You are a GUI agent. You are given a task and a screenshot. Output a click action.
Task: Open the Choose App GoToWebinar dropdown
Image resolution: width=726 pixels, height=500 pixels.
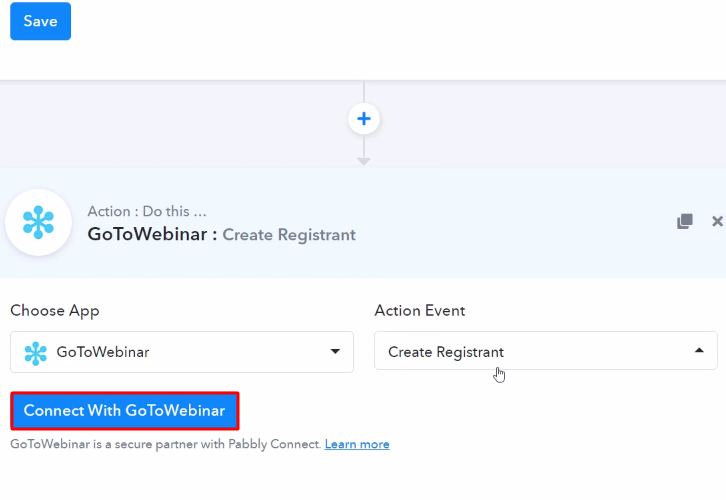pyautogui.click(x=182, y=352)
